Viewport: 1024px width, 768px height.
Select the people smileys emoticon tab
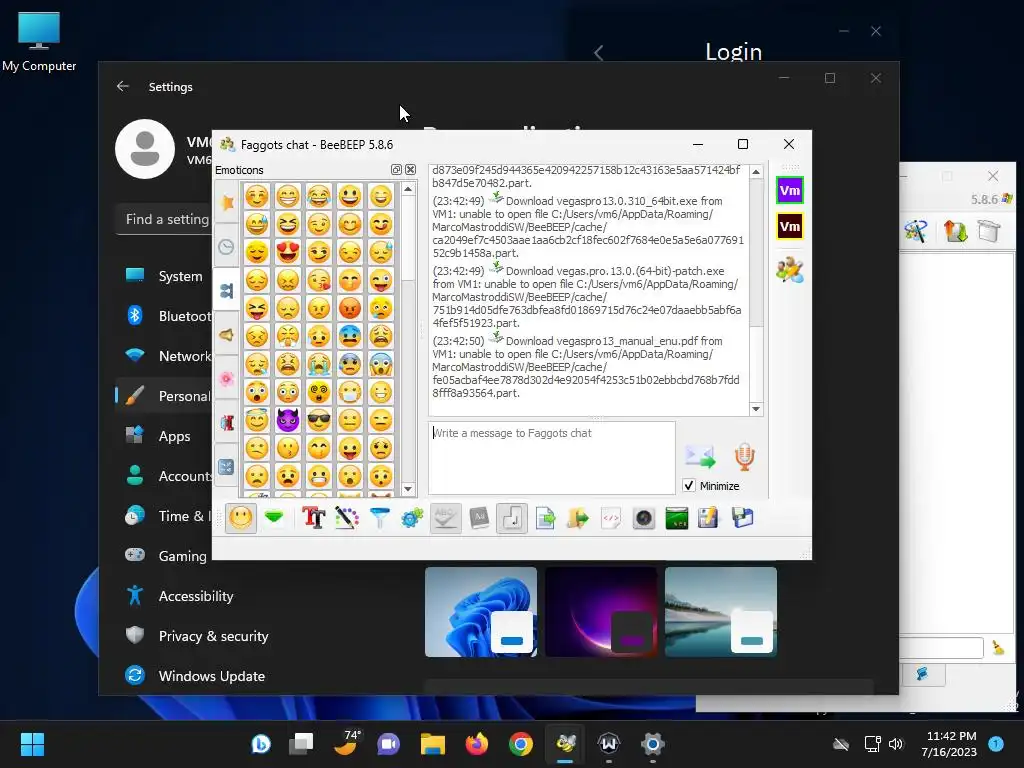coord(227,291)
